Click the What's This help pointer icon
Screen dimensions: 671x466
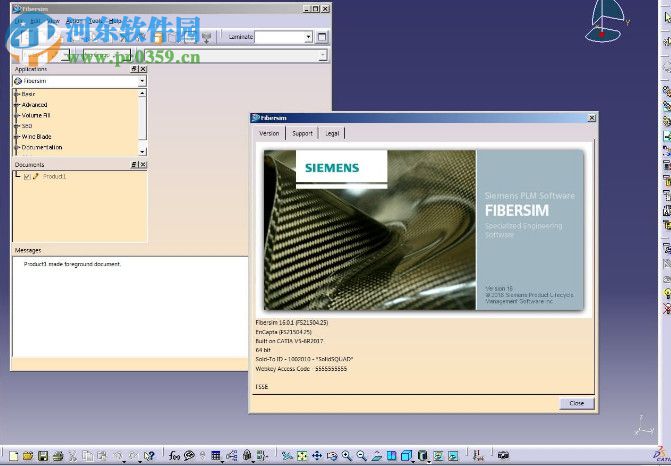149,456
